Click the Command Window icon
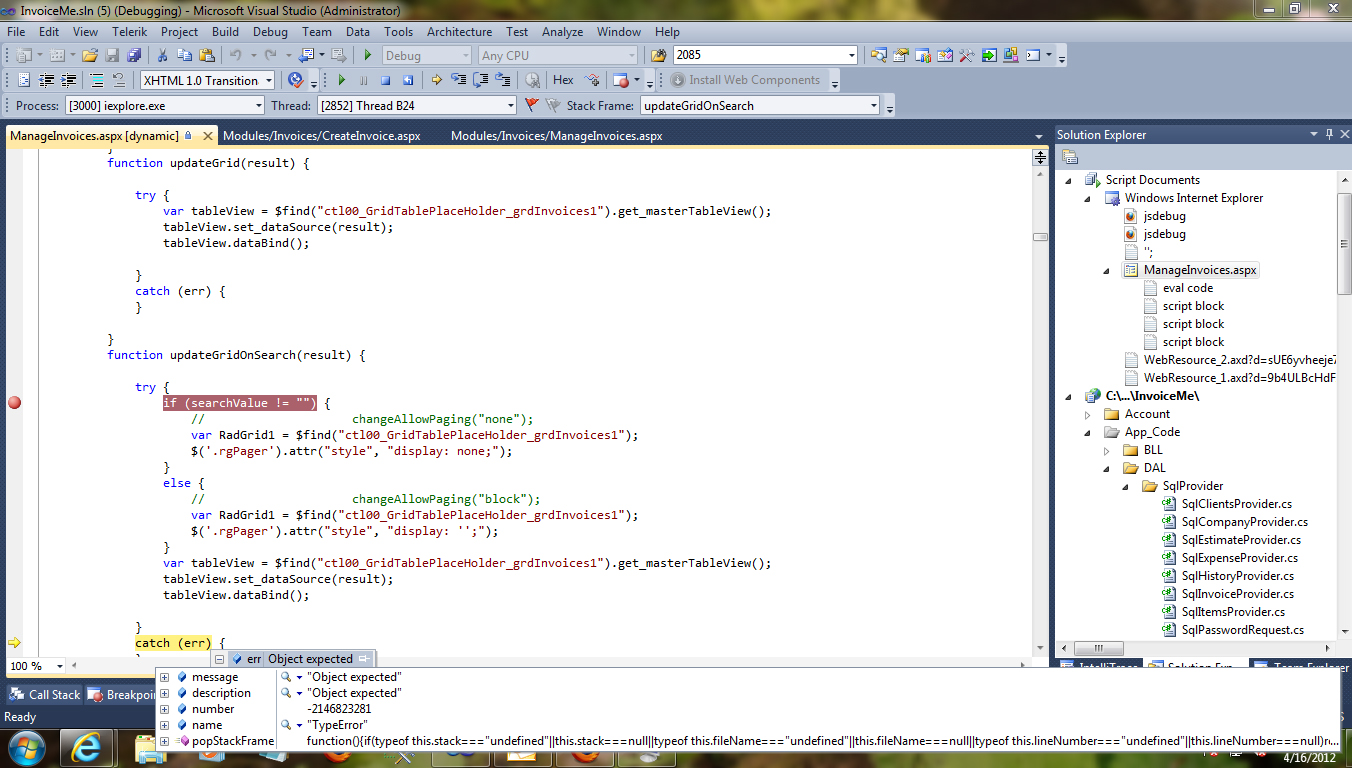This screenshot has width=1352, height=768. pos(1033,56)
